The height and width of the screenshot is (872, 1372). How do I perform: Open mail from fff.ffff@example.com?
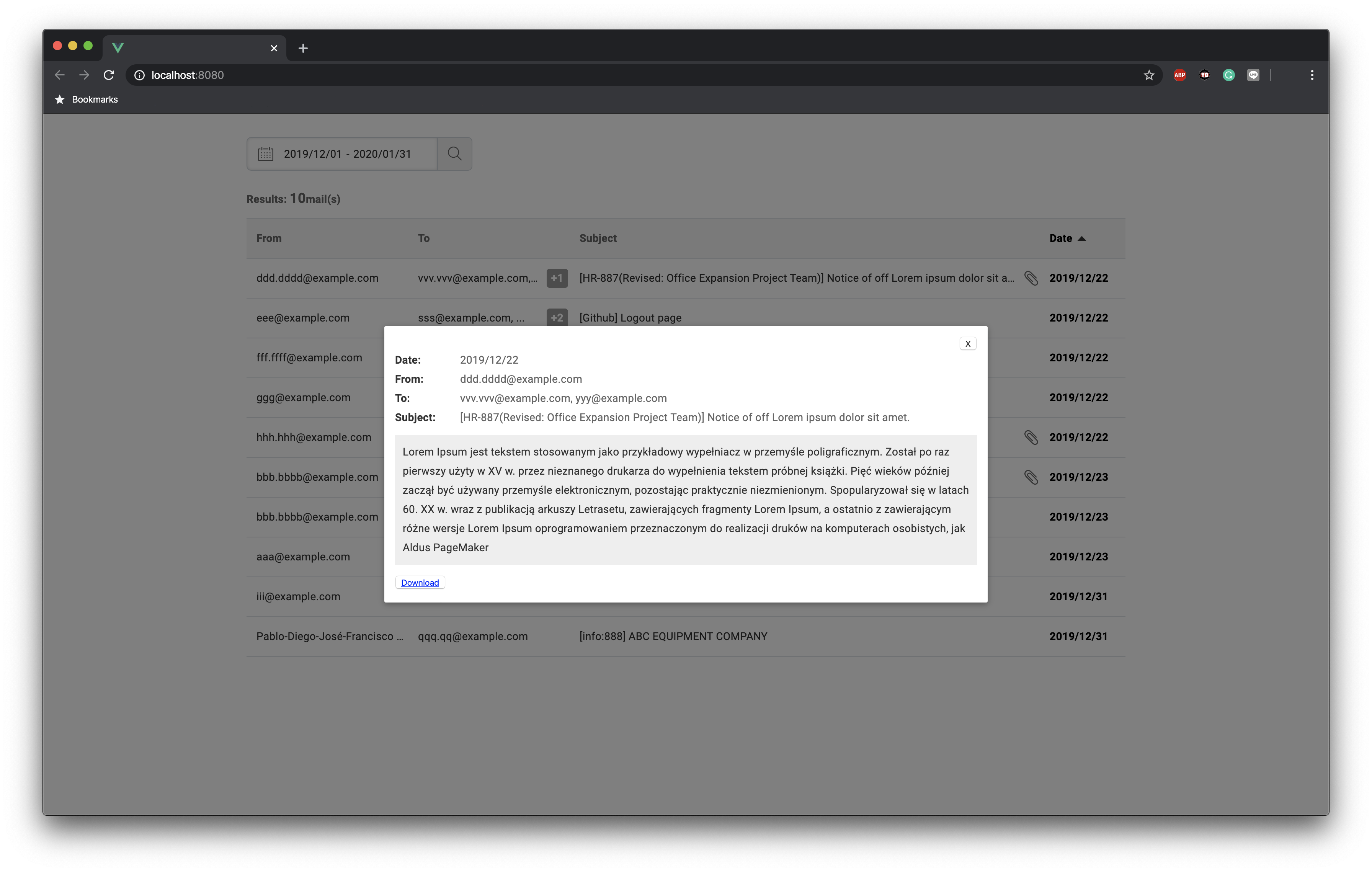[309, 358]
